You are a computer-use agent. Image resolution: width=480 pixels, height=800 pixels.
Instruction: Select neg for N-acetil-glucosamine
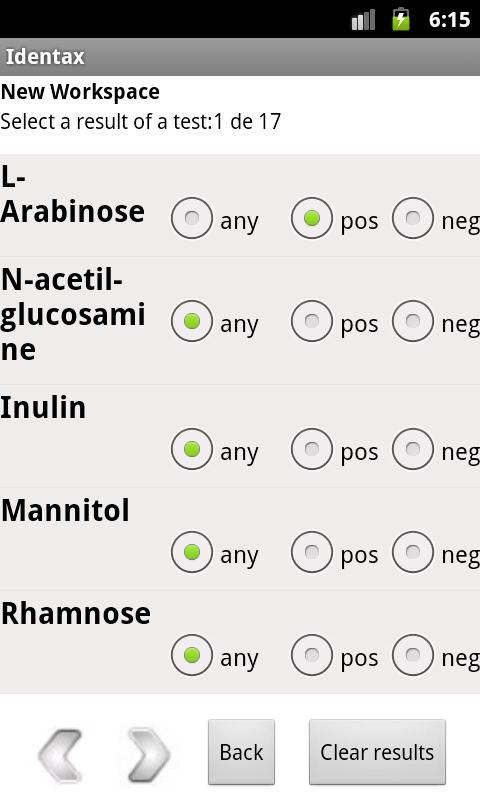pyautogui.click(x=413, y=321)
